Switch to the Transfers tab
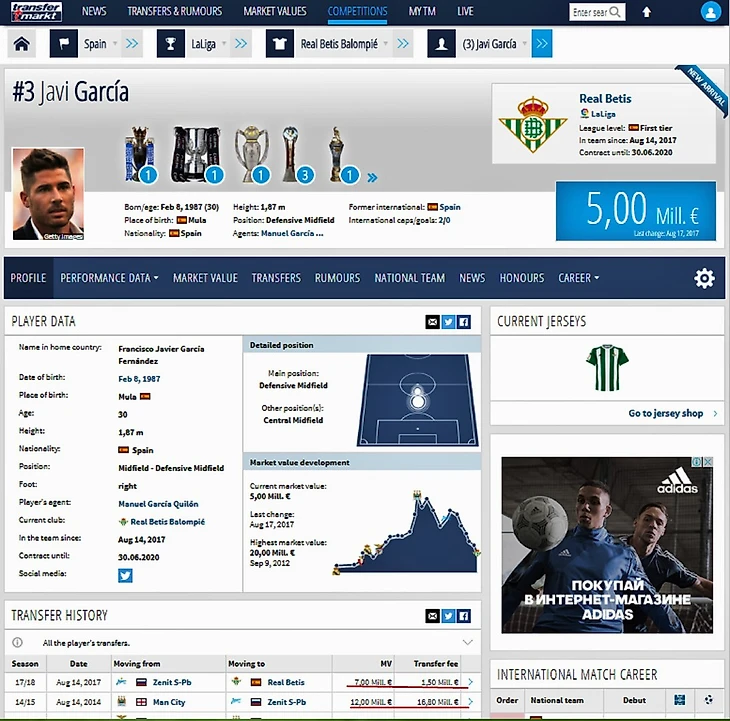This screenshot has height=721, width=730. pyautogui.click(x=276, y=278)
